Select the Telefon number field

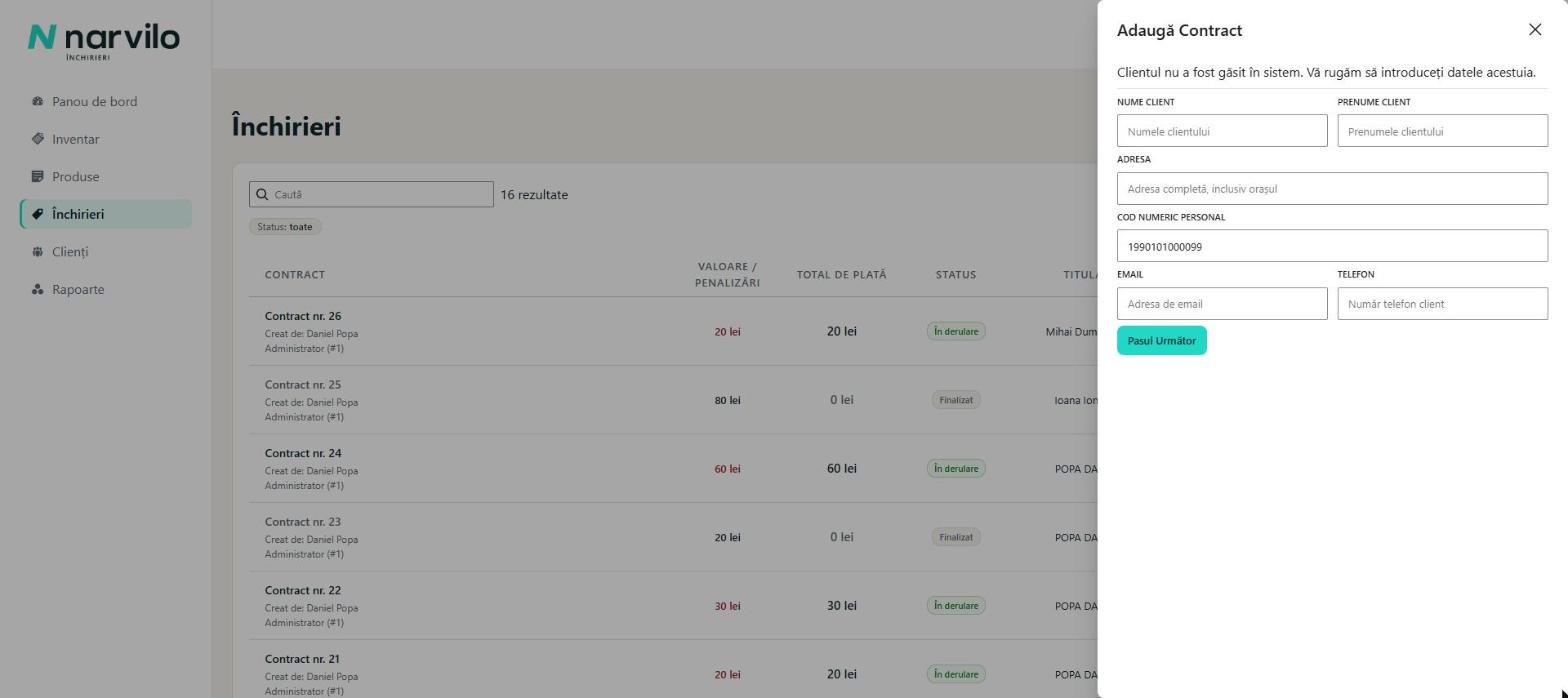click(x=1442, y=303)
